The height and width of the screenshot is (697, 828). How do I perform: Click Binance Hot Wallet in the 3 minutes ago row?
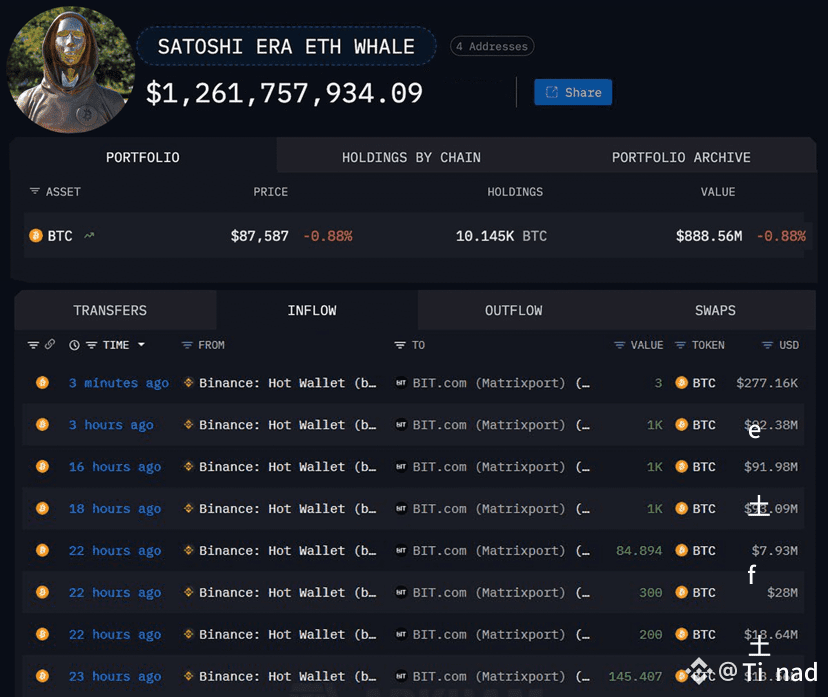(x=287, y=383)
